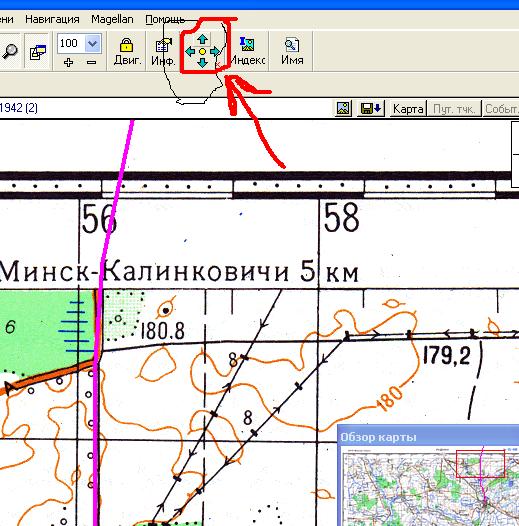Switch to the Карта tab
Image resolution: width=519 pixels, height=526 pixels.
tap(408, 109)
